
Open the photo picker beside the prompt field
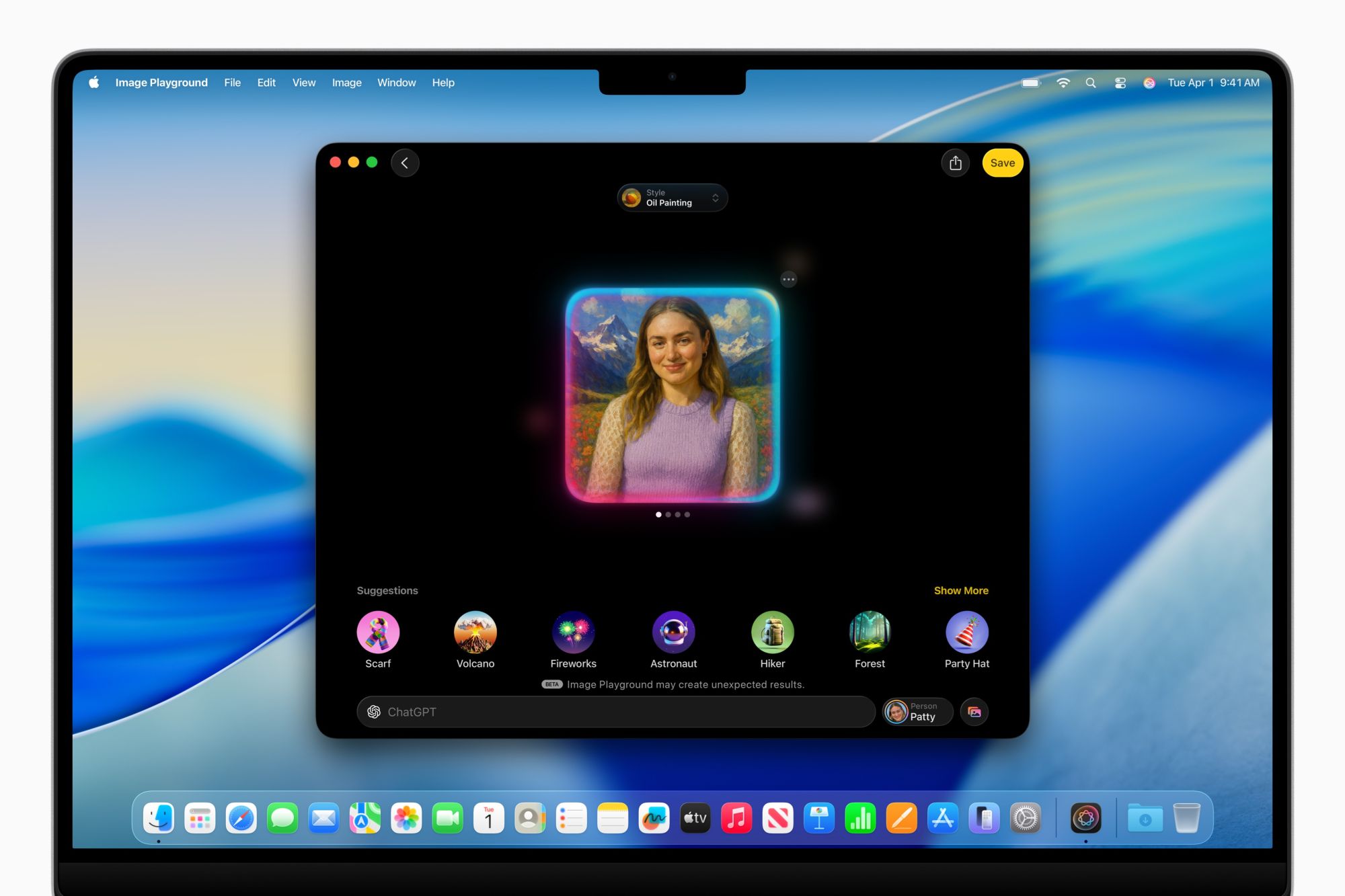point(974,712)
